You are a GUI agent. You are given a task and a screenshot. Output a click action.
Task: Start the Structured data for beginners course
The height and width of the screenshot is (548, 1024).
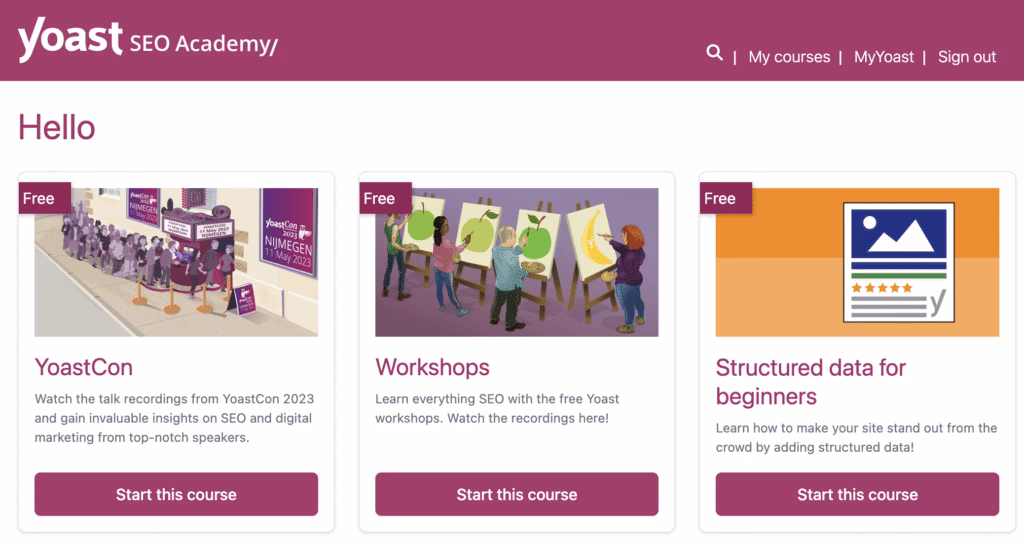[857, 494]
